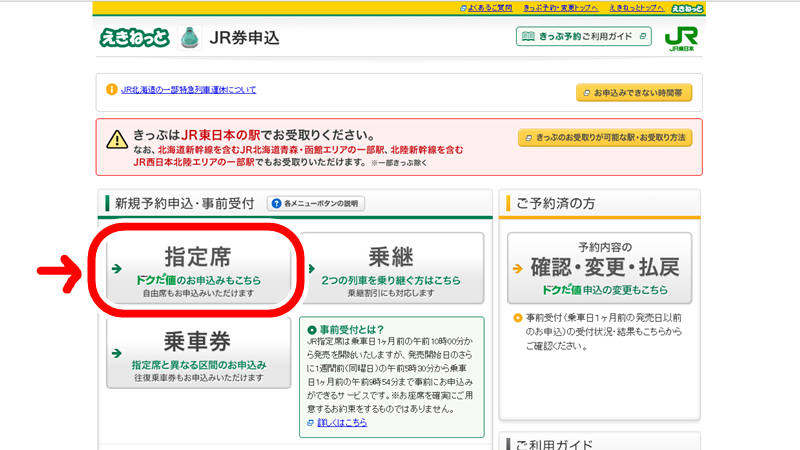Image resolution: width=800 pixels, height=450 pixels.
Task: Open the 詳しくはこちら link
Action: click(342, 422)
